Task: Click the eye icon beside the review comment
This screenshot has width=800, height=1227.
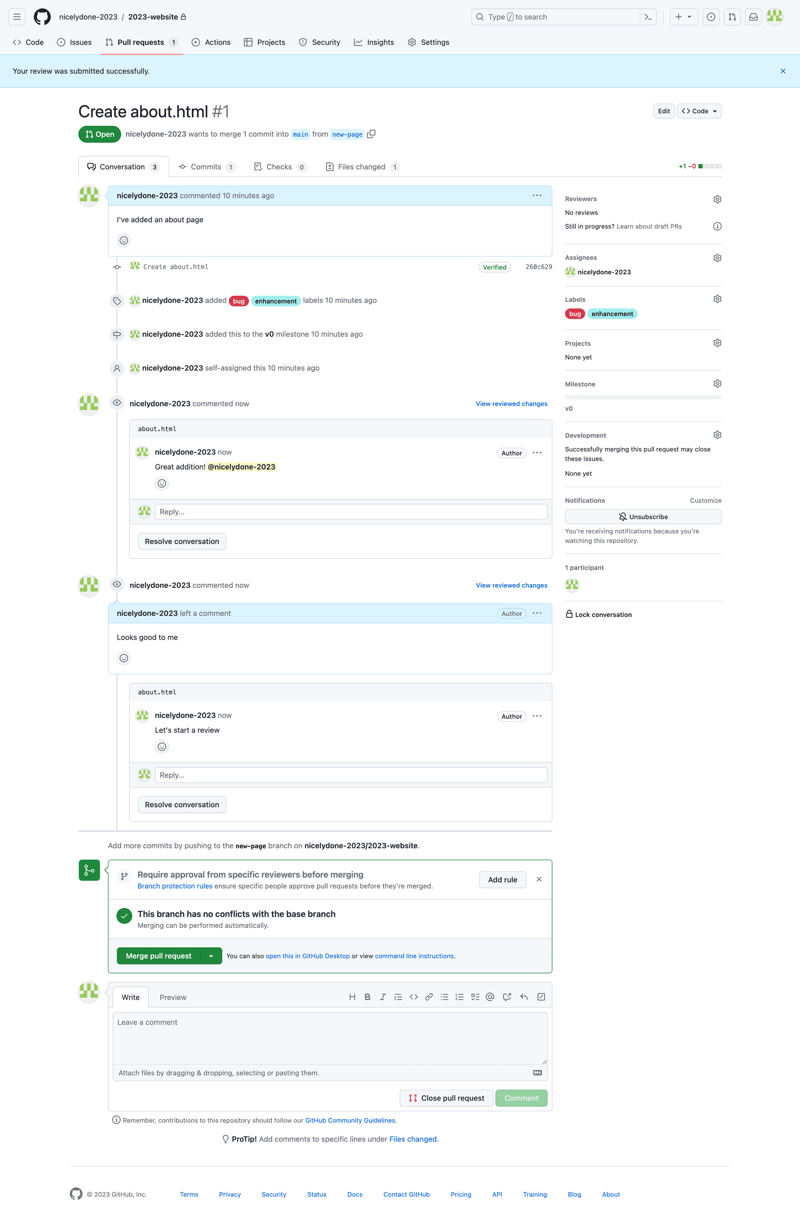Action: [x=117, y=403]
